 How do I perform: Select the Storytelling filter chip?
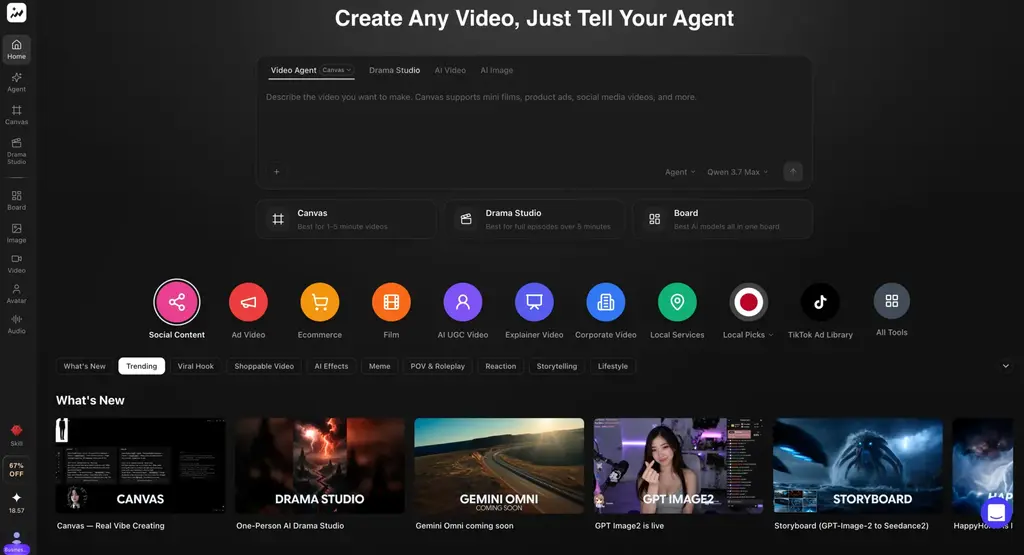coord(557,366)
